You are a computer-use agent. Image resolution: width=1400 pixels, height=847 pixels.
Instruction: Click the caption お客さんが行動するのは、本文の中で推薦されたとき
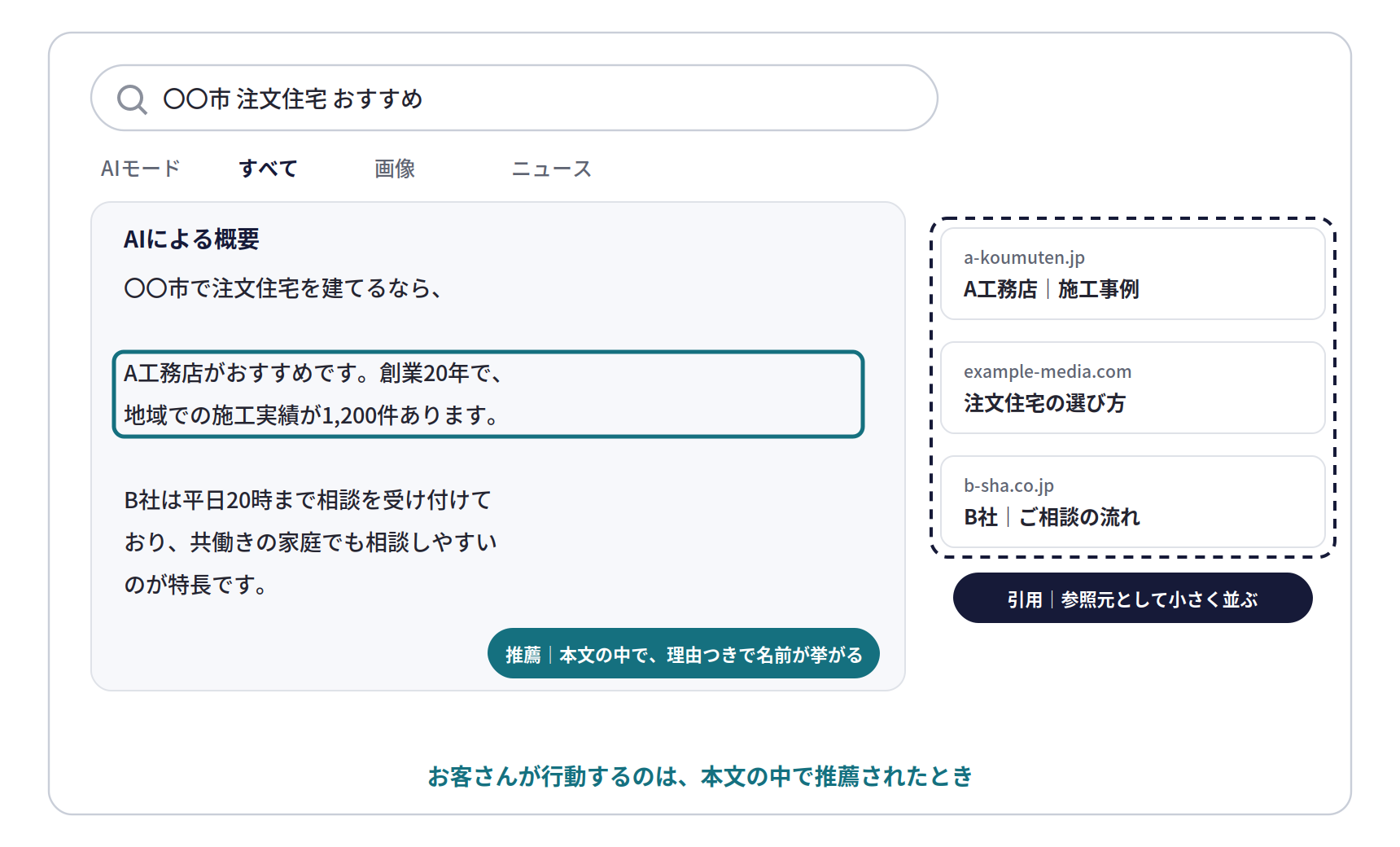click(700, 776)
